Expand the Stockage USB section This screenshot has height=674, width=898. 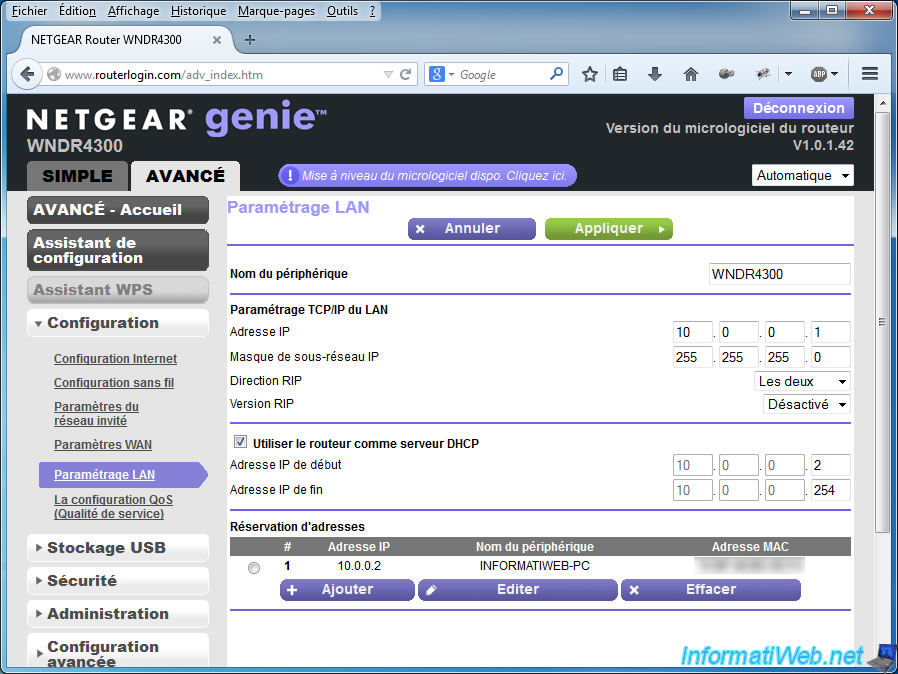(x=118, y=547)
